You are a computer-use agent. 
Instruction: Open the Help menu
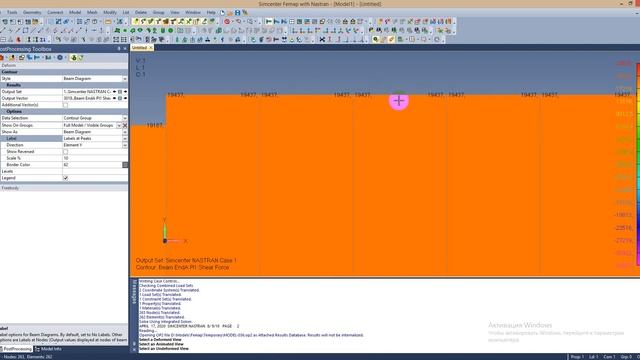[211, 13]
